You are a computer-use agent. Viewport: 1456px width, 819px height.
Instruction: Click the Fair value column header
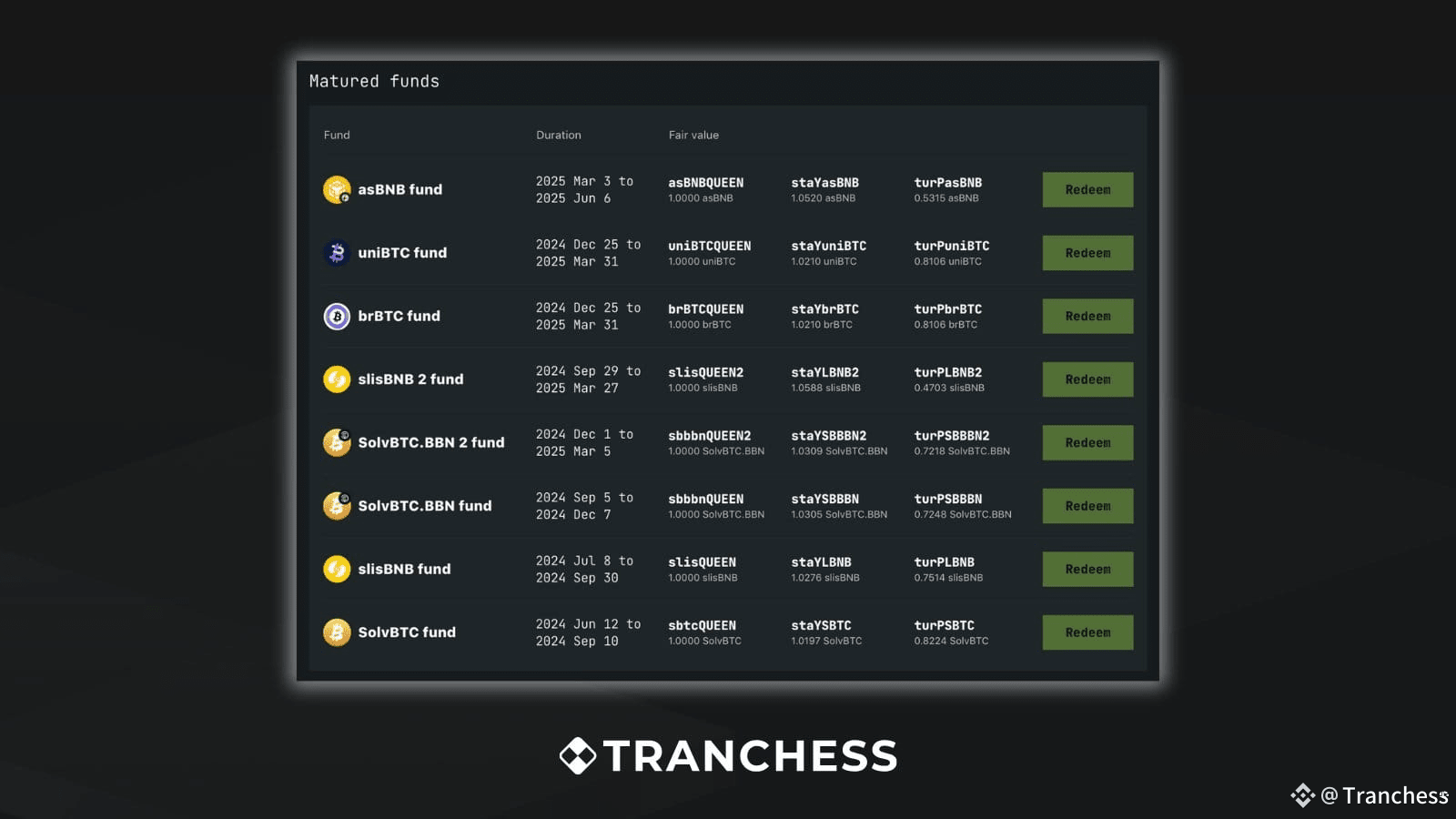point(693,135)
